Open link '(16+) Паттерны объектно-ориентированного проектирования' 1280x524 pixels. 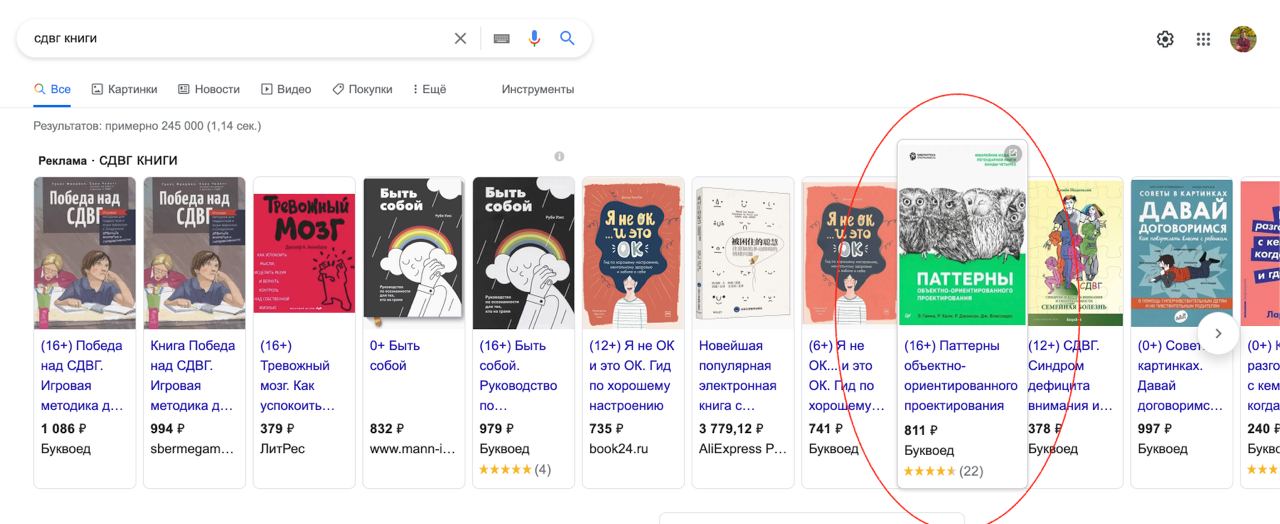(961, 375)
